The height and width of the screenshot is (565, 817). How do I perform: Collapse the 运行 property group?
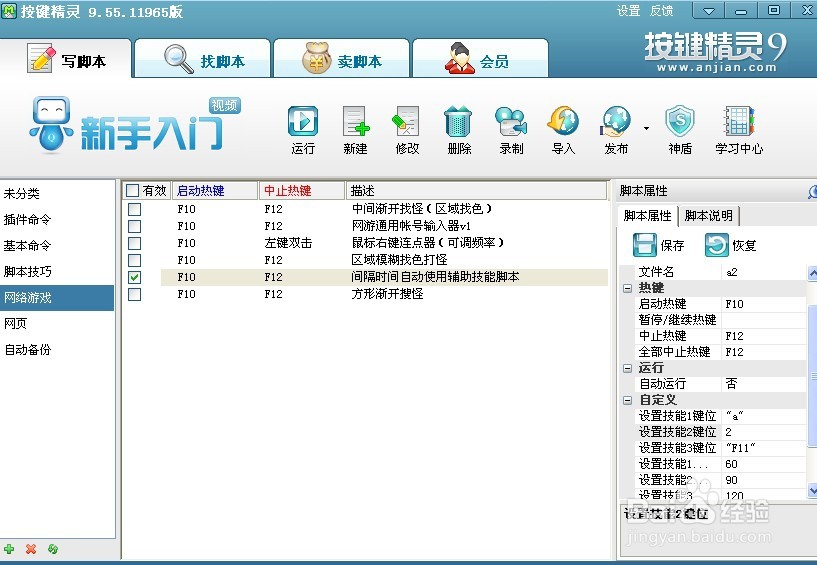click(627, 369)
